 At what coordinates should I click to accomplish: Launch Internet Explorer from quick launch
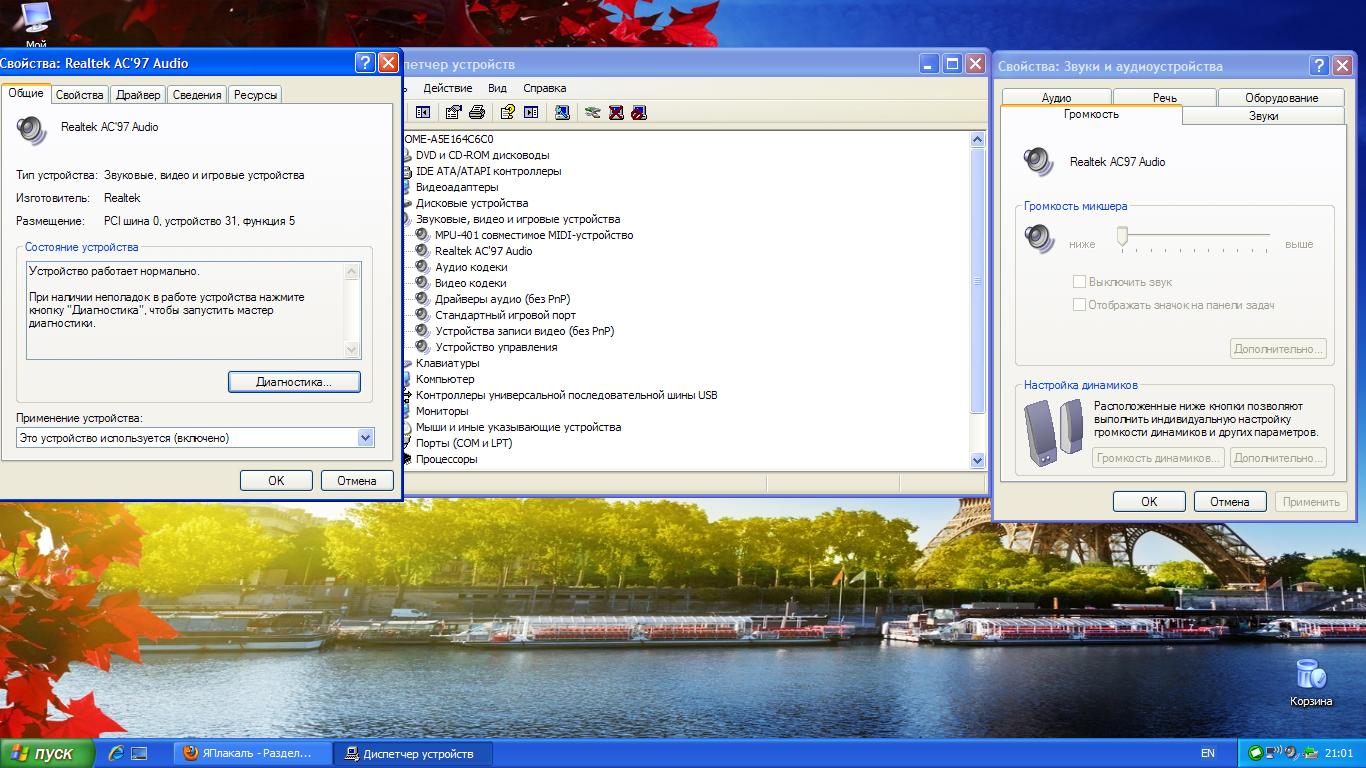click(116, 753)
